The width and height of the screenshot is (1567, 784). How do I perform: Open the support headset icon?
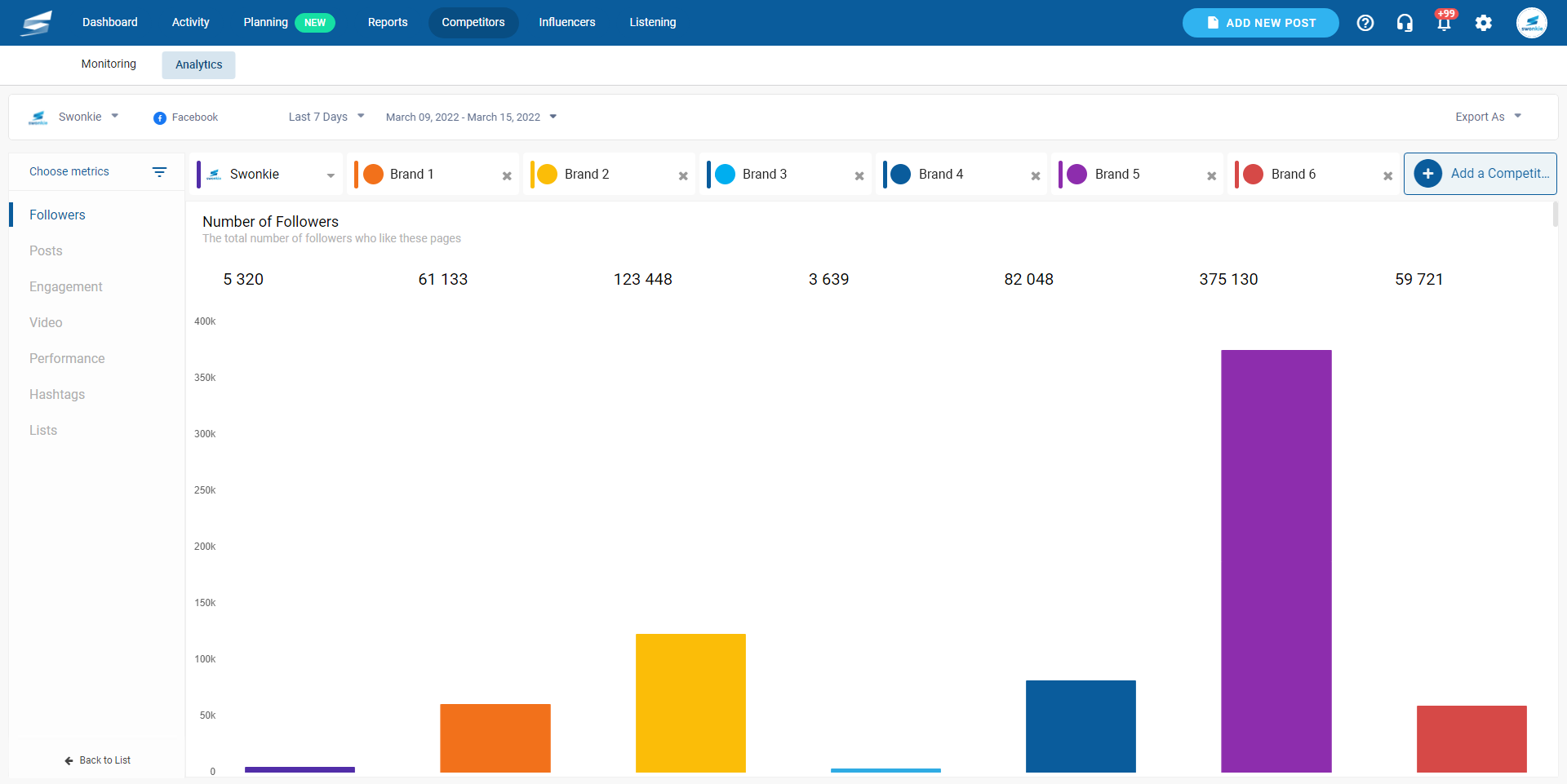click(x=1405, y=23)
